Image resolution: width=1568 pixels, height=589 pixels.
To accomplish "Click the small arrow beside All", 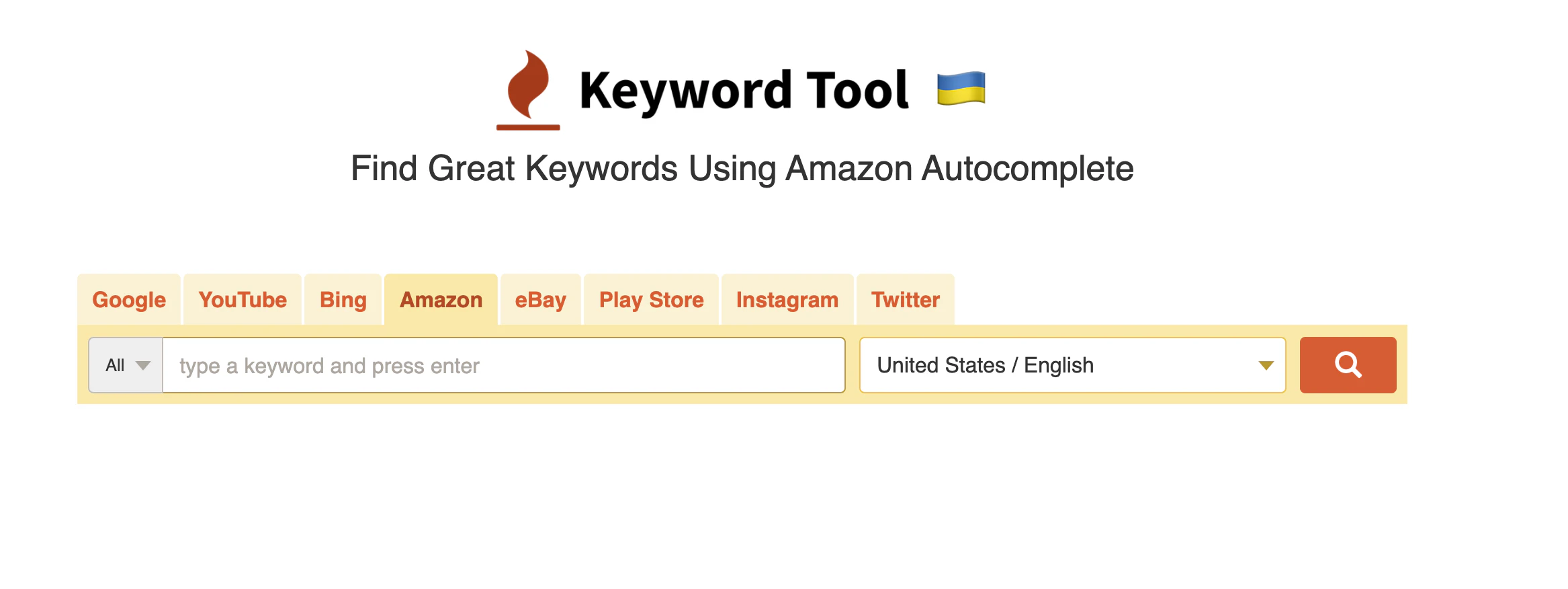I will click(142, 366).
